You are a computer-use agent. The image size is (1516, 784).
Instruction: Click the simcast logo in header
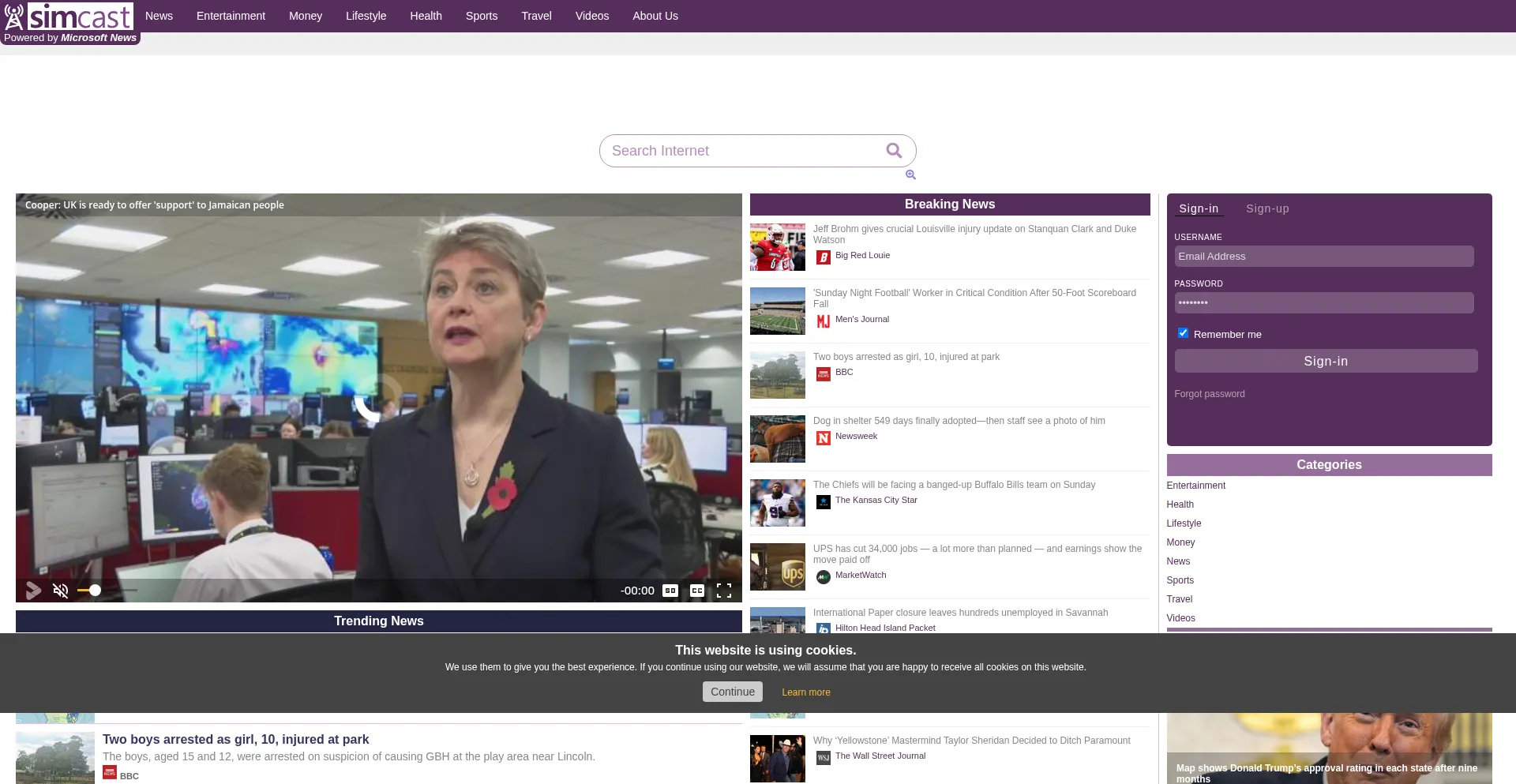tap(69, 17)
